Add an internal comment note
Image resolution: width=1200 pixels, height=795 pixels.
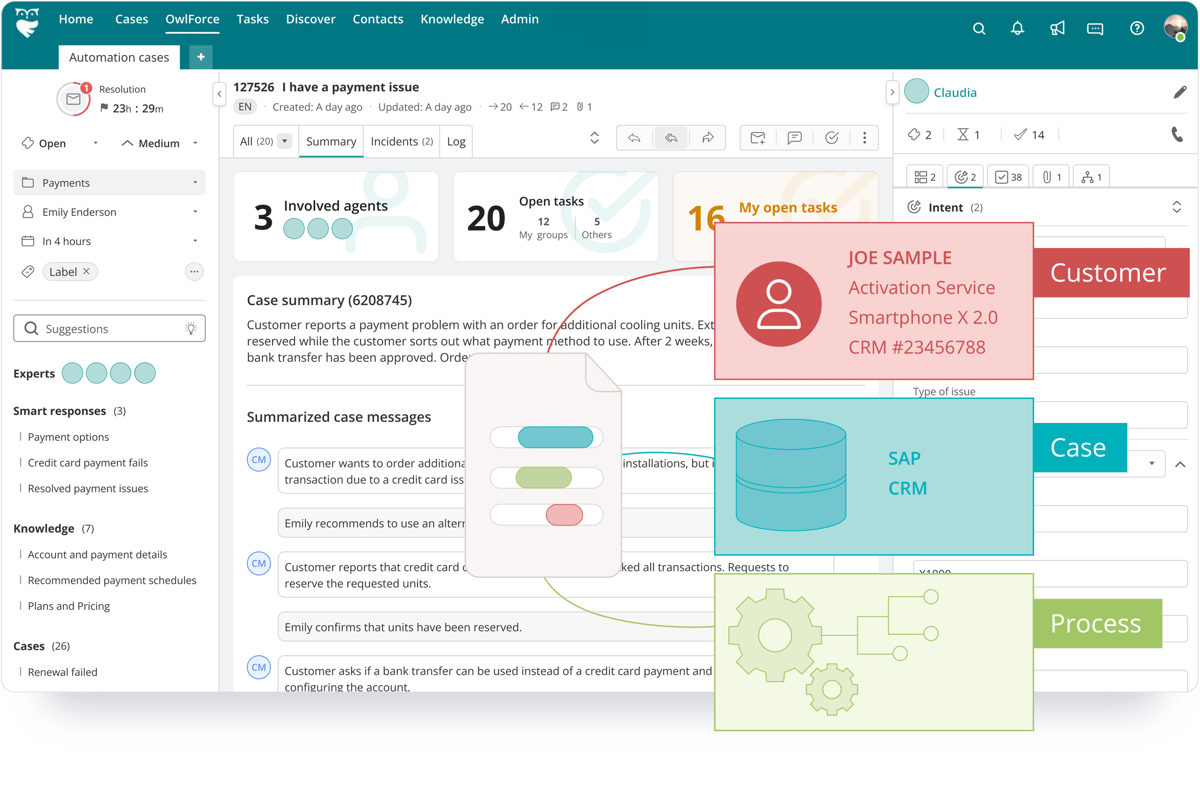click(795, 138)
